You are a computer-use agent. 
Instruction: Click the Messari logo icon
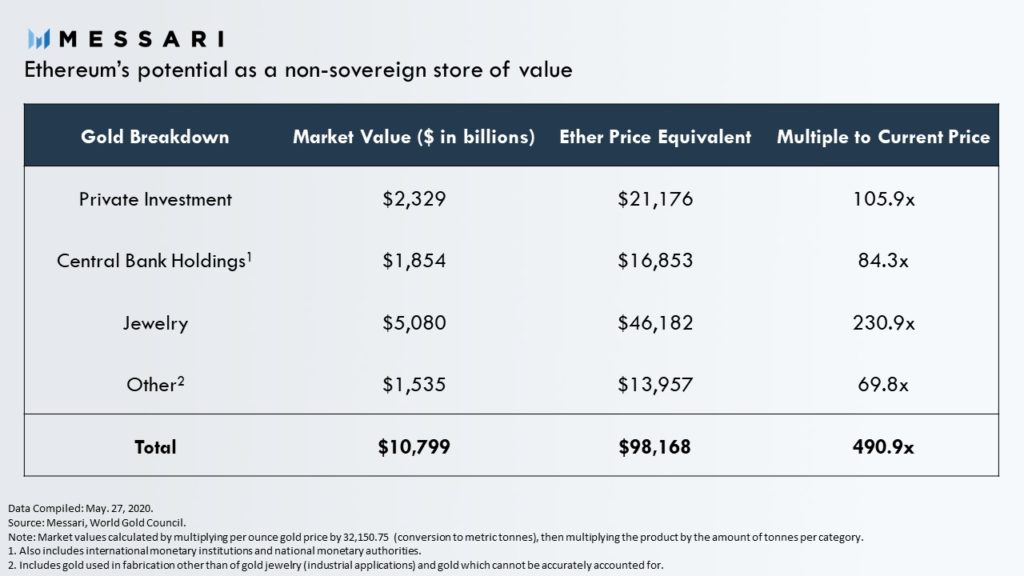[x=39, y=39]
